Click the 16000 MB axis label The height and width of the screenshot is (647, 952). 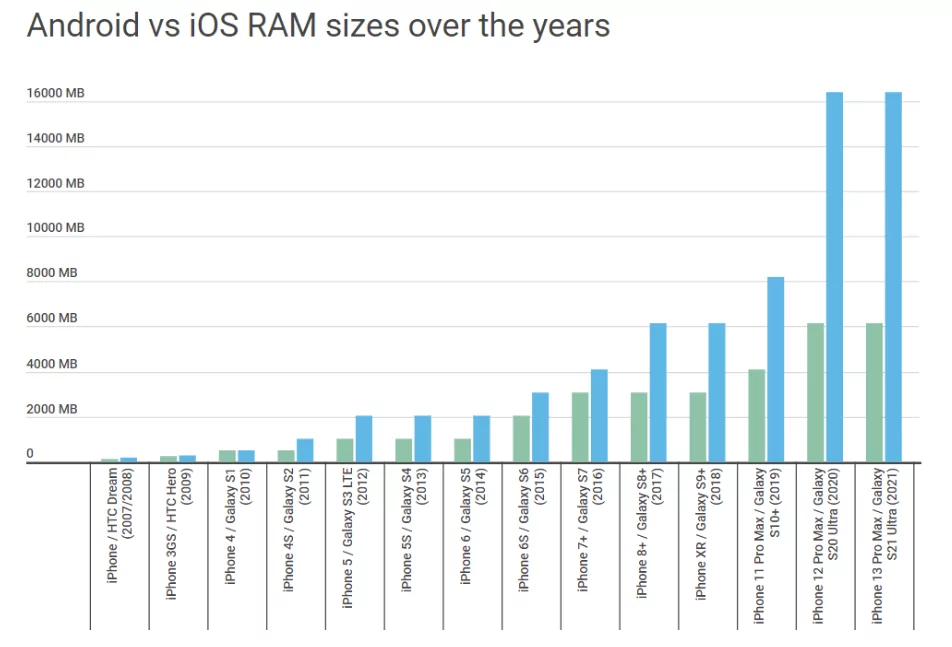pos(55,93)
